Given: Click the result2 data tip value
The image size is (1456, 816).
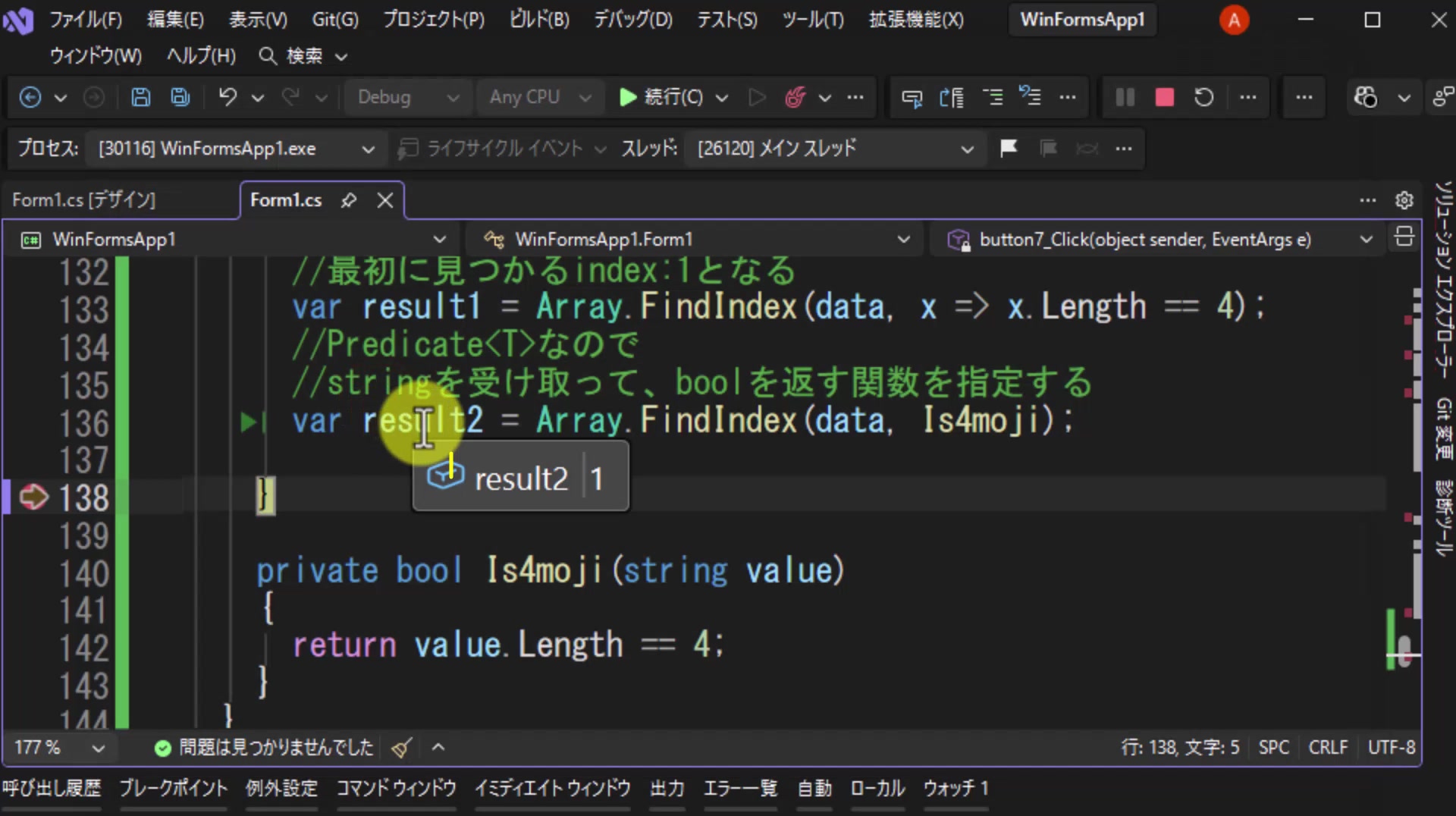Looking at the screenshot, I should click(x=597, y=479).
